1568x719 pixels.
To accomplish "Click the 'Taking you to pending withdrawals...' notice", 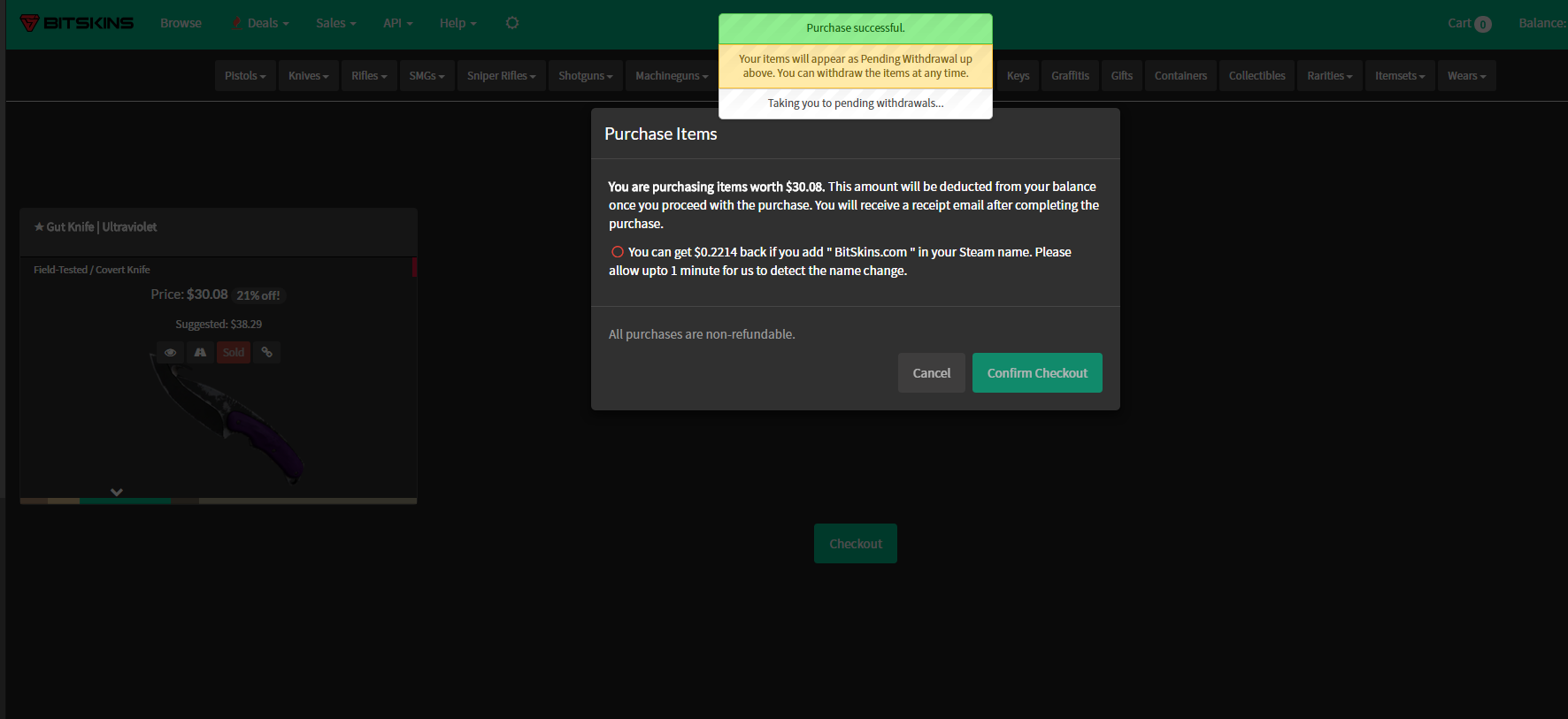I will click(x=856, y=103).
